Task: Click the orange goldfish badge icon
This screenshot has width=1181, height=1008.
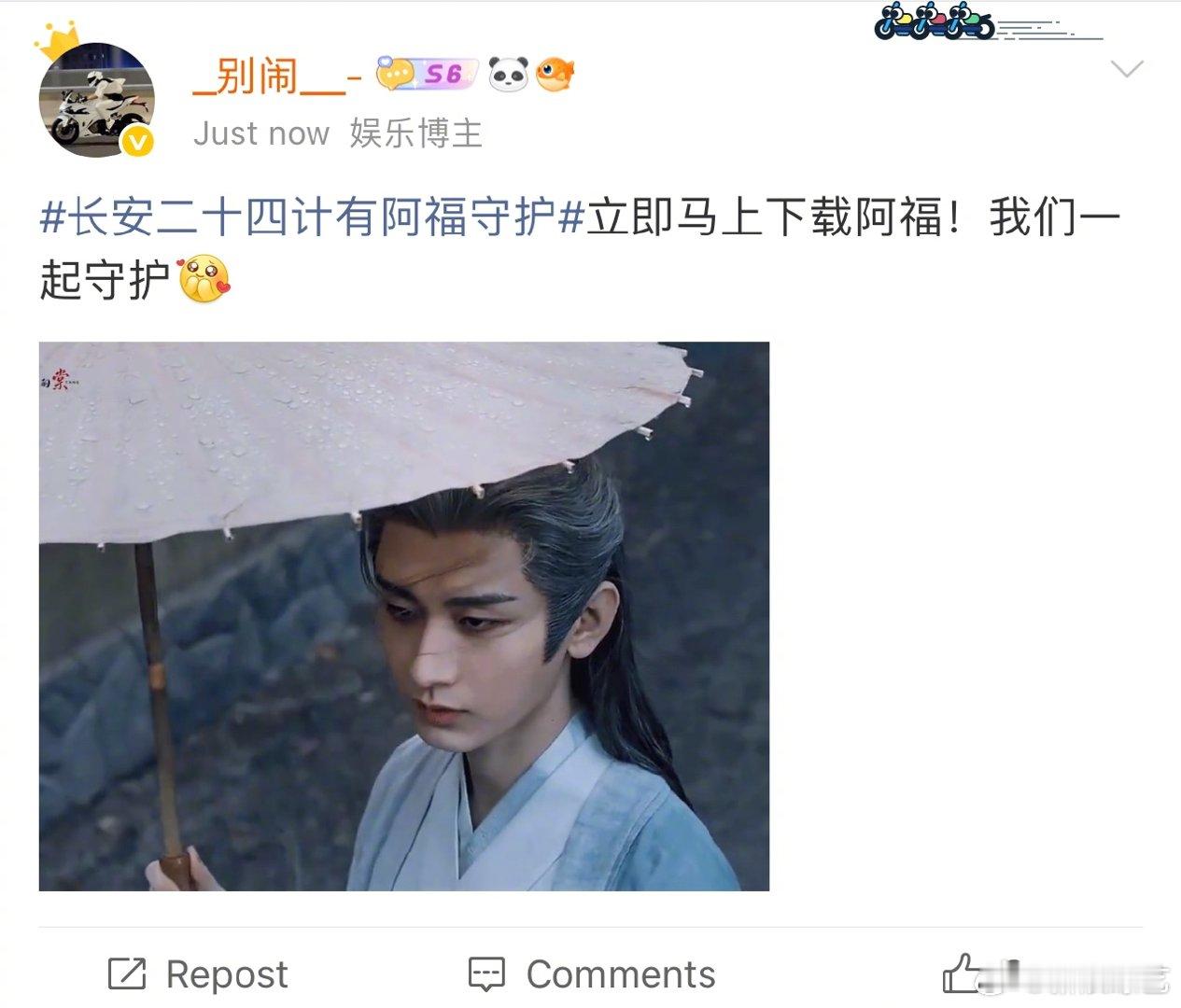Action: [555, 74]
